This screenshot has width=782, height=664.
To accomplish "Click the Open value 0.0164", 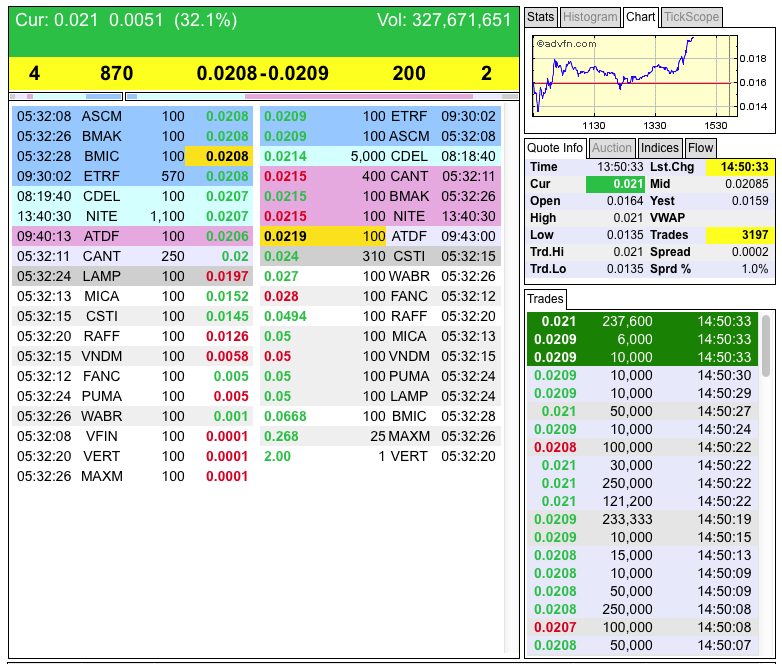I will 625,201.
